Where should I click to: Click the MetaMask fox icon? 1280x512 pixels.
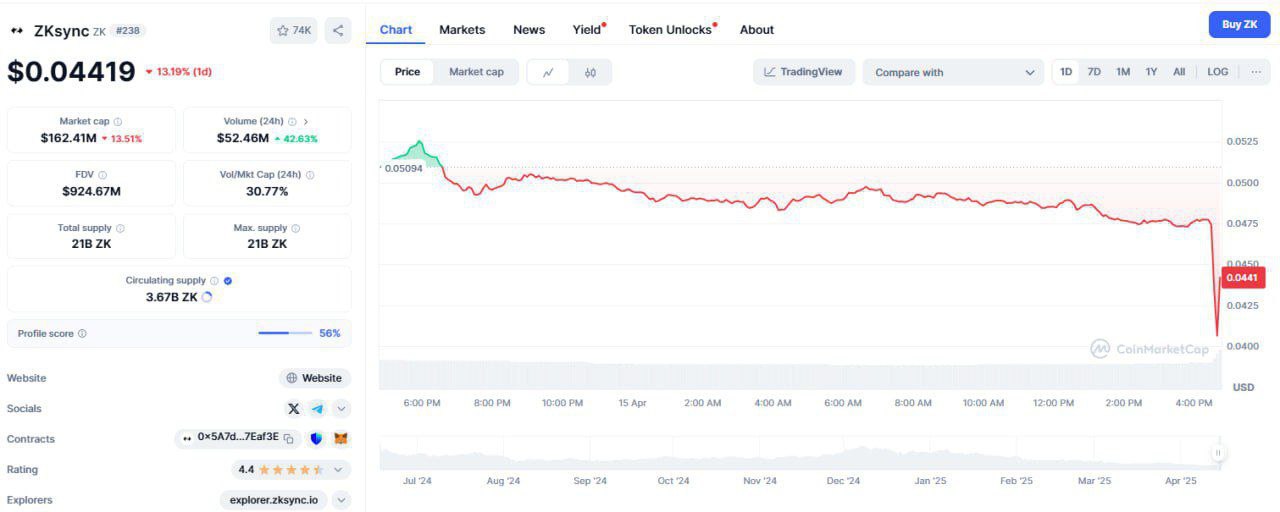coord(341,438)
